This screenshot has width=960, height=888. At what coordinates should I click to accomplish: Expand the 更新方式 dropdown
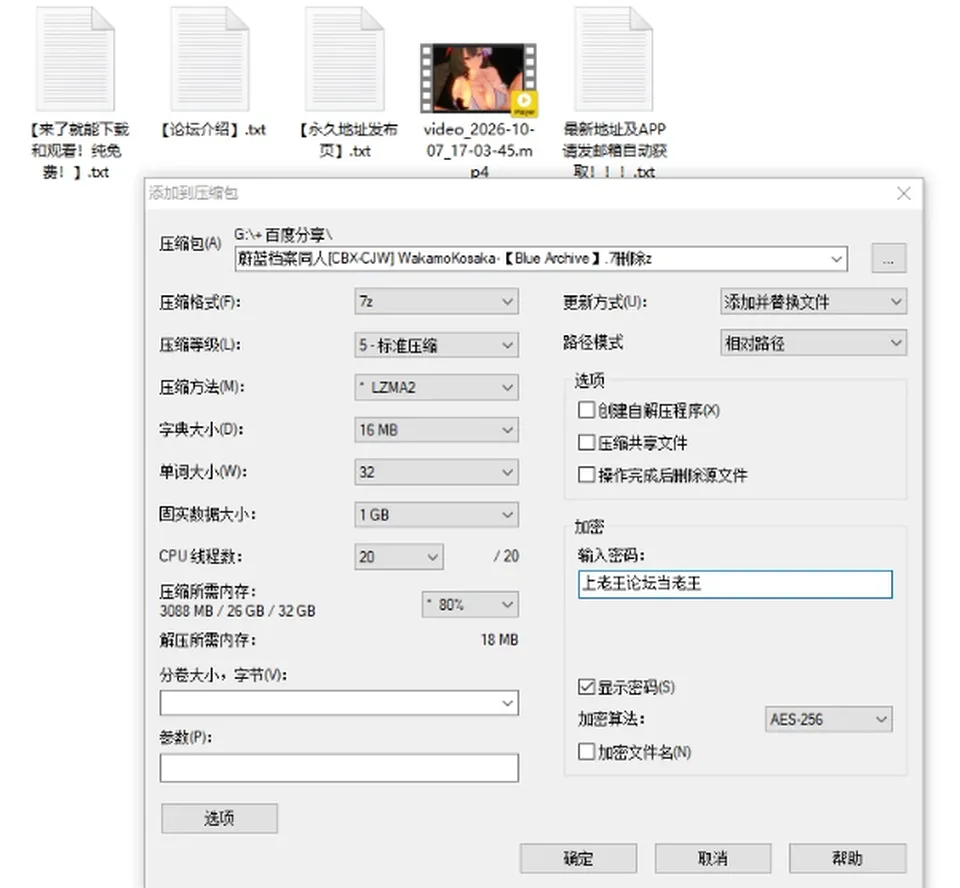(813, 301)
